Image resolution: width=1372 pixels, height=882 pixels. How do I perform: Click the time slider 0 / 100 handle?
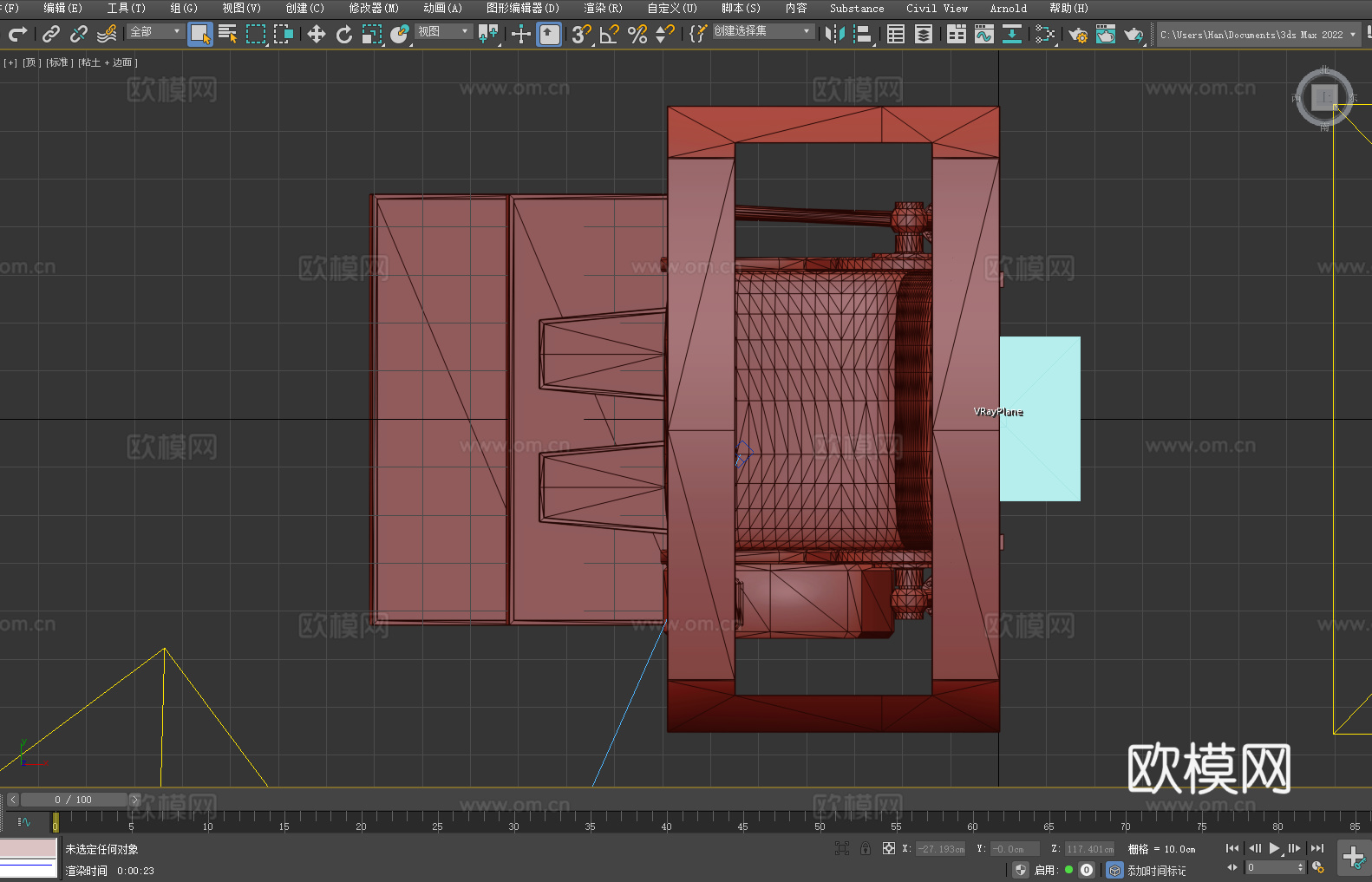click(74, 800)
